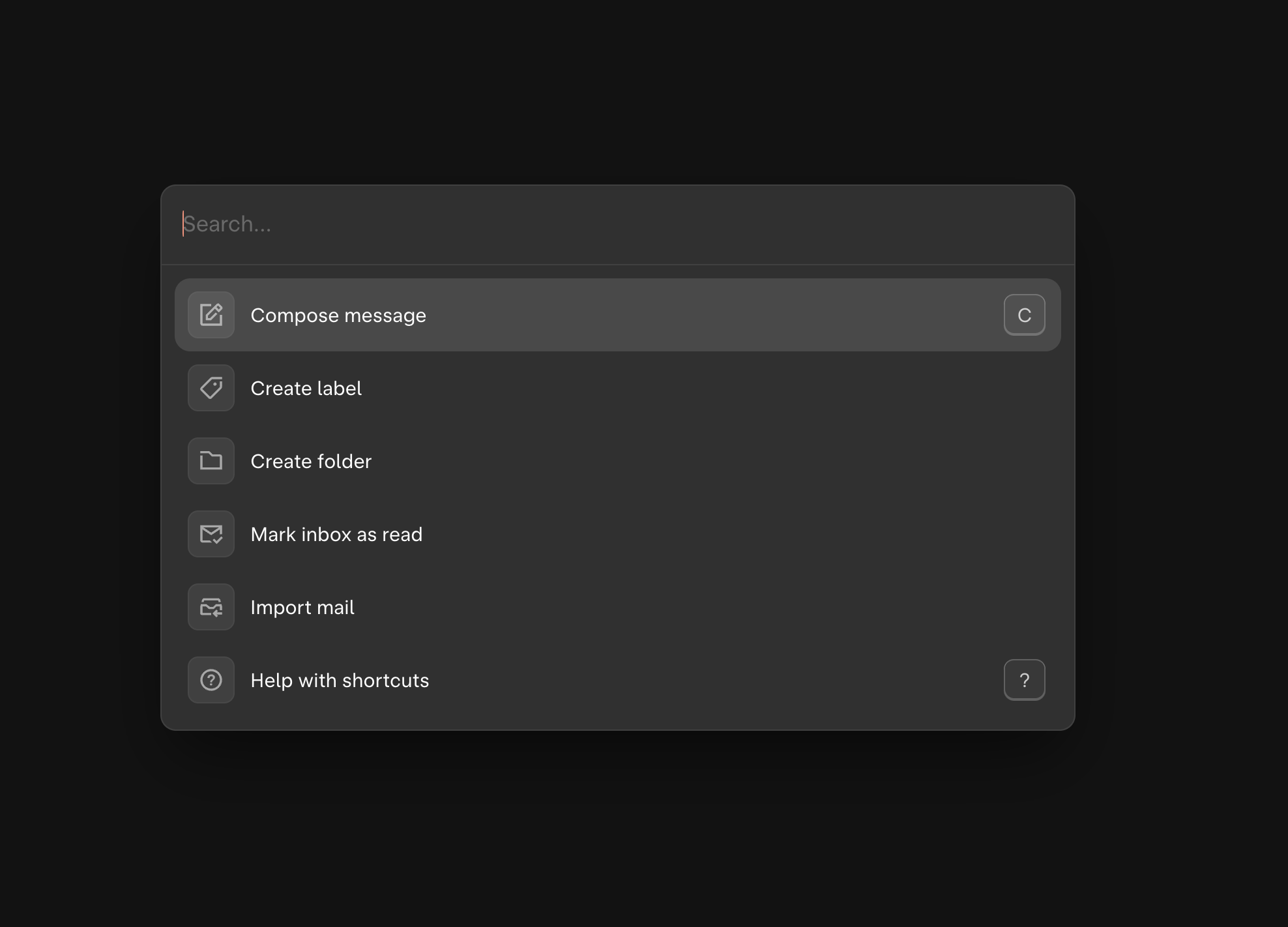Image resolution: width=1288 pixels, height=927 pixels.
Task: Click the Create label tag icon
Action: tap(211, 388)
